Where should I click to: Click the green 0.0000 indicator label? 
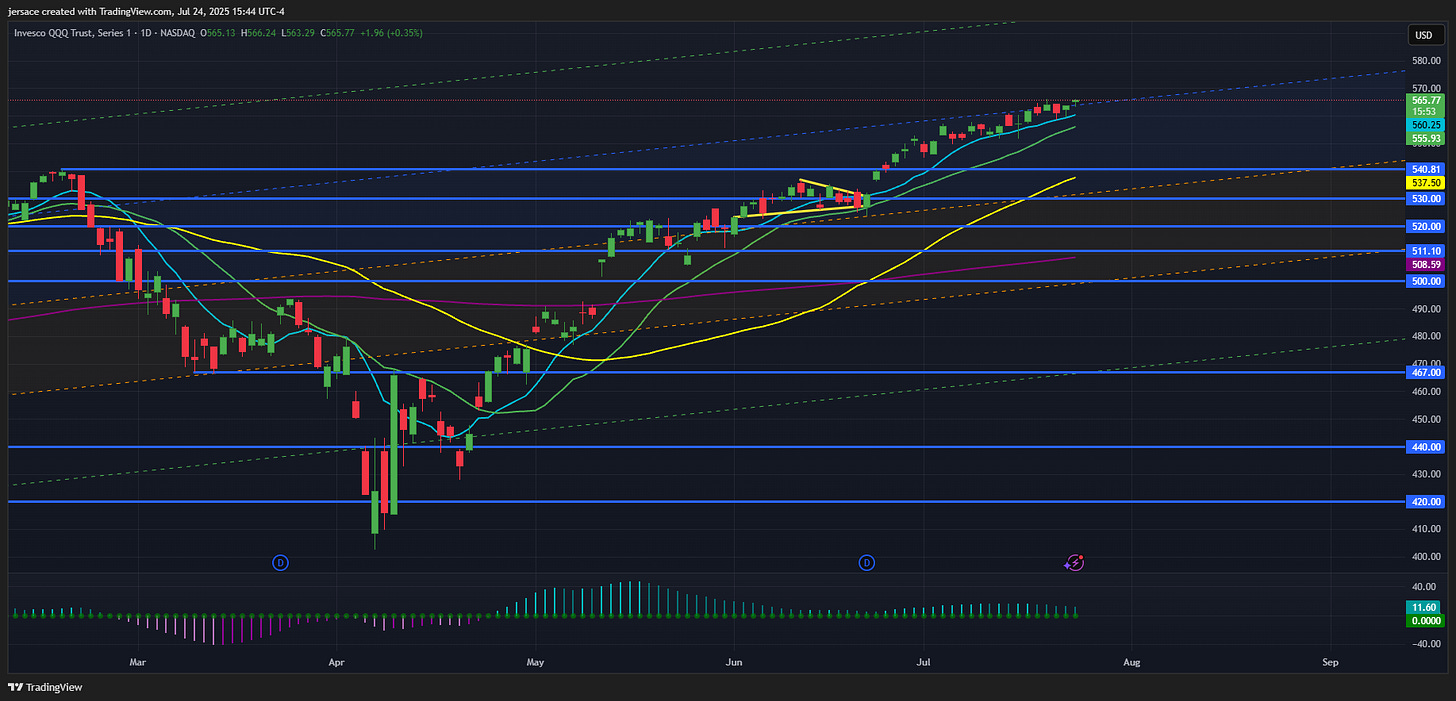1425,620
